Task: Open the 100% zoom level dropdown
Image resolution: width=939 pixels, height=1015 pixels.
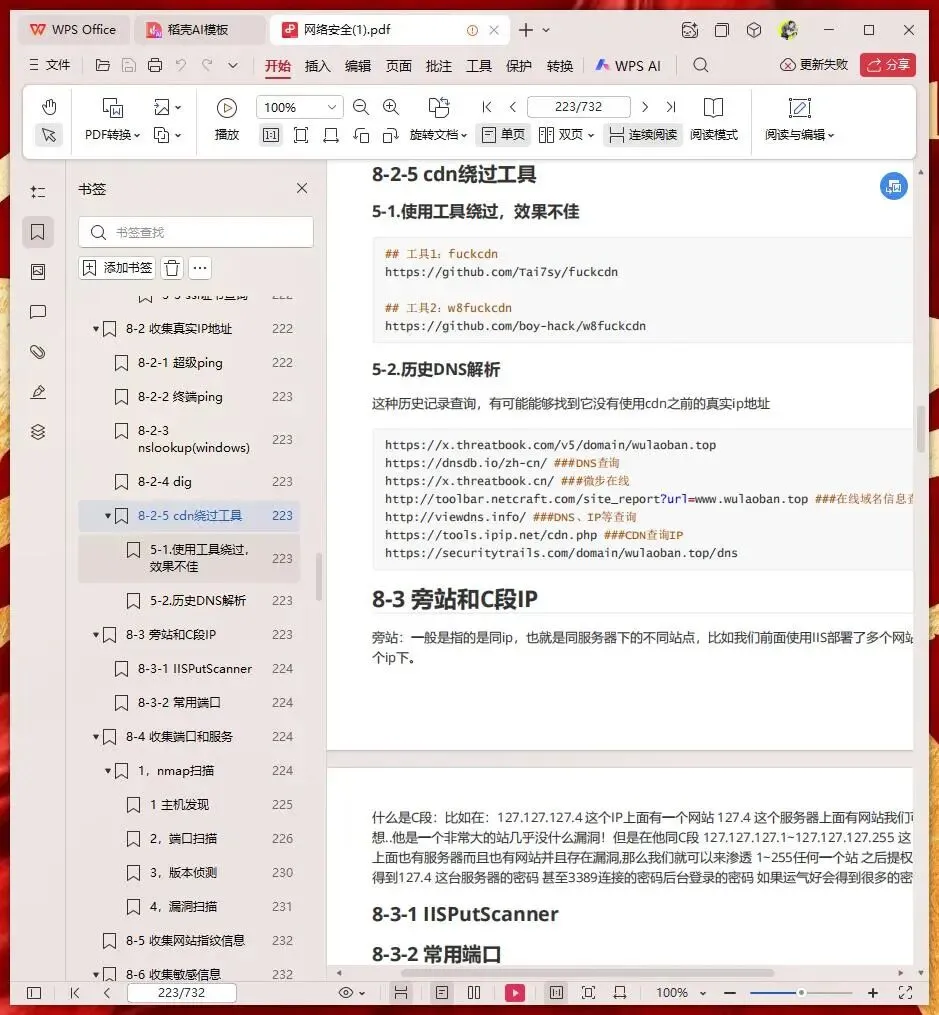Action: pos(300,107)
